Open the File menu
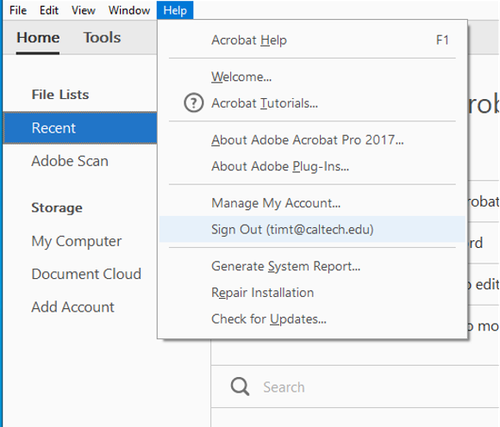 pyautogui.click(x=18, y=10)
